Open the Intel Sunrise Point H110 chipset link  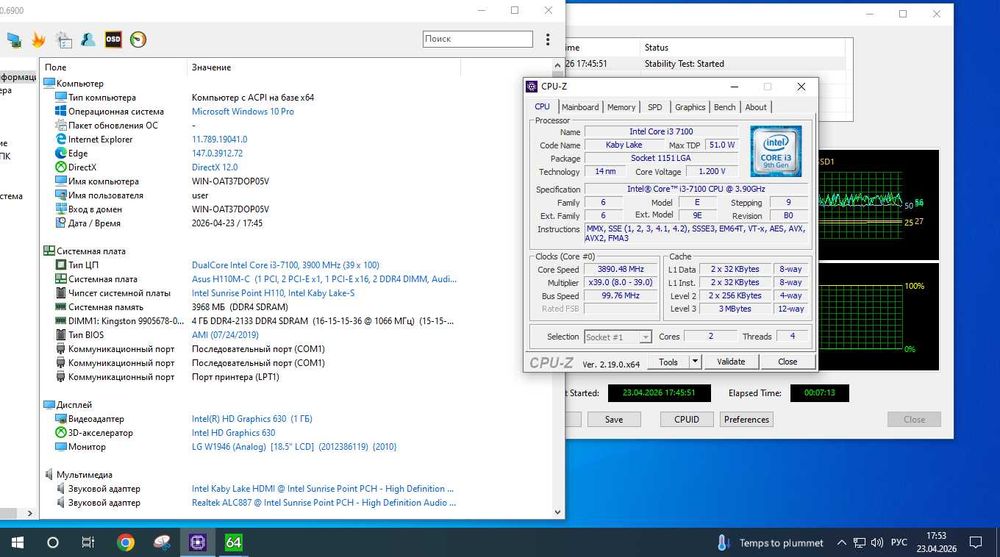pyautogui.click(x=273, y=293)
